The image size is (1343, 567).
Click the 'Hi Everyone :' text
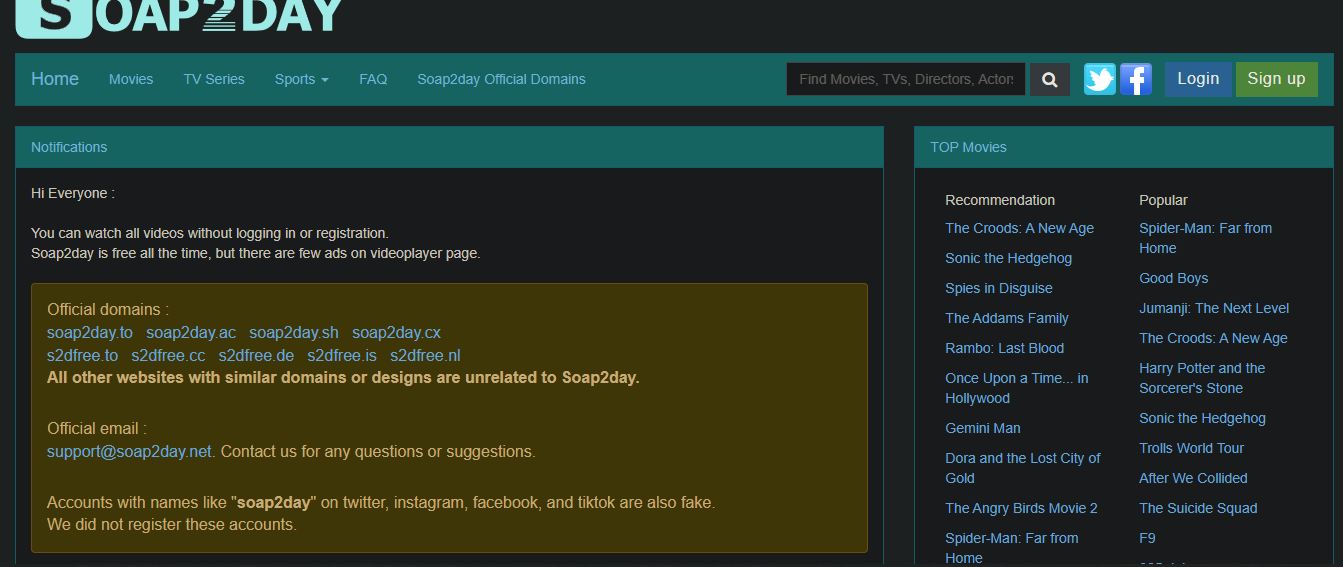point(73,193)
